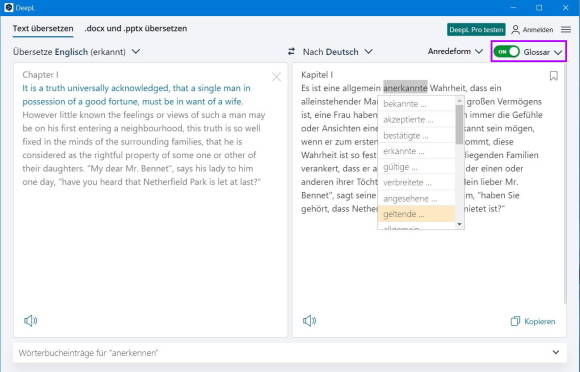580x372 pixels.
Task: Click "Kapitel I" in the translation
Action: (317, 75)
